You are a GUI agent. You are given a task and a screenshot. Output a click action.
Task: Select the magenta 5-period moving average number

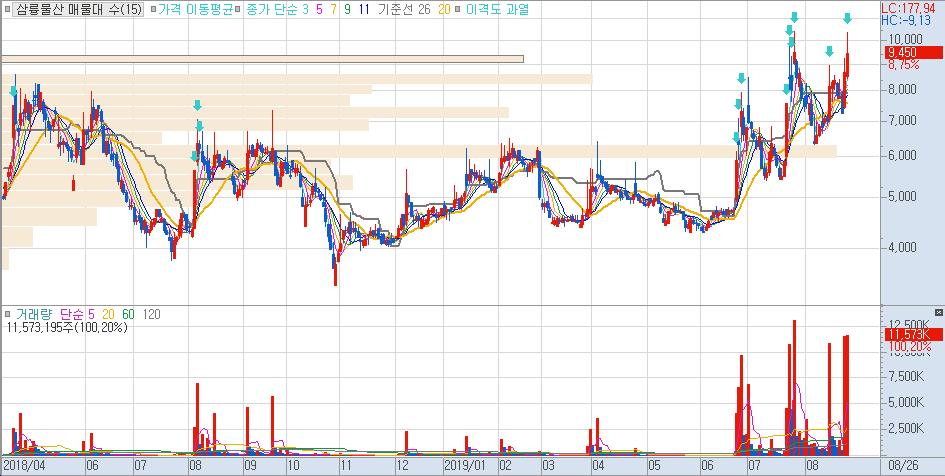(319, 10)
